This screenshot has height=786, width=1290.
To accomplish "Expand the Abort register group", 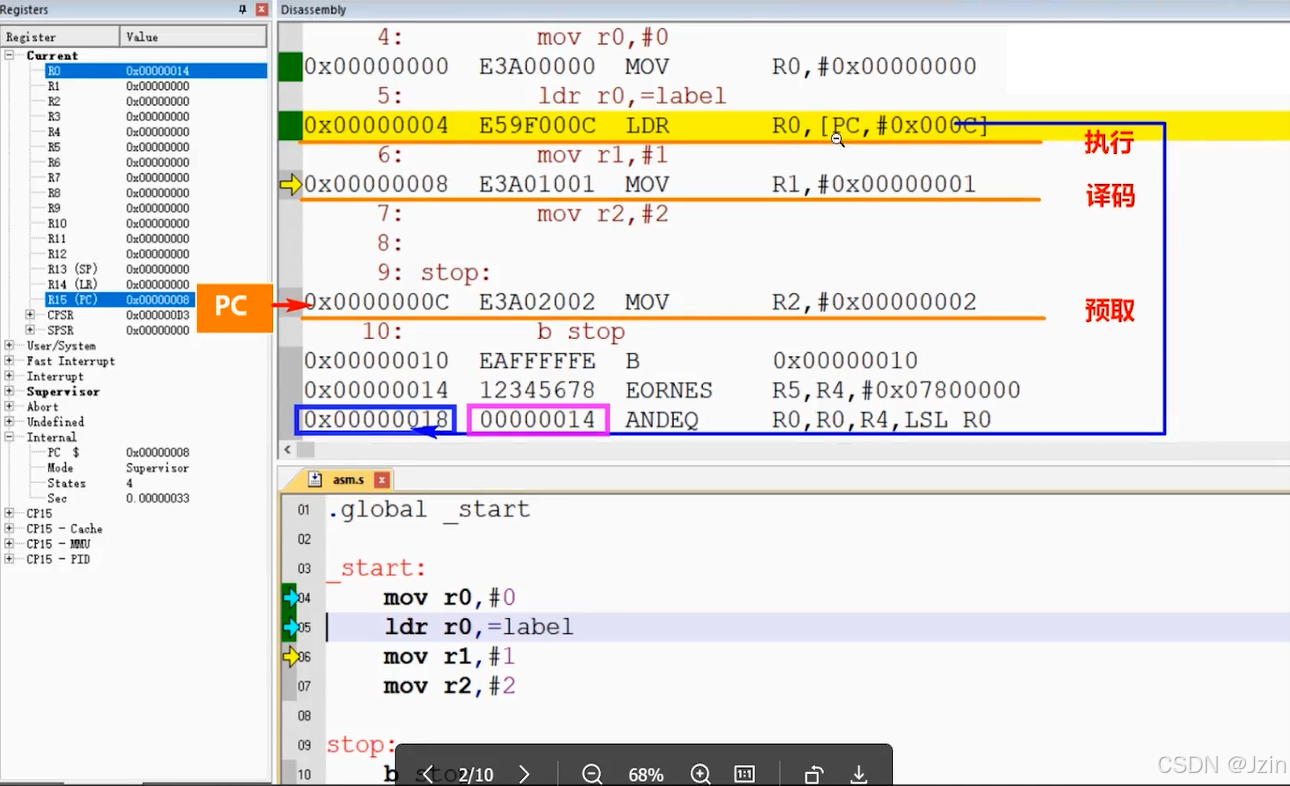I will point(9,407).
